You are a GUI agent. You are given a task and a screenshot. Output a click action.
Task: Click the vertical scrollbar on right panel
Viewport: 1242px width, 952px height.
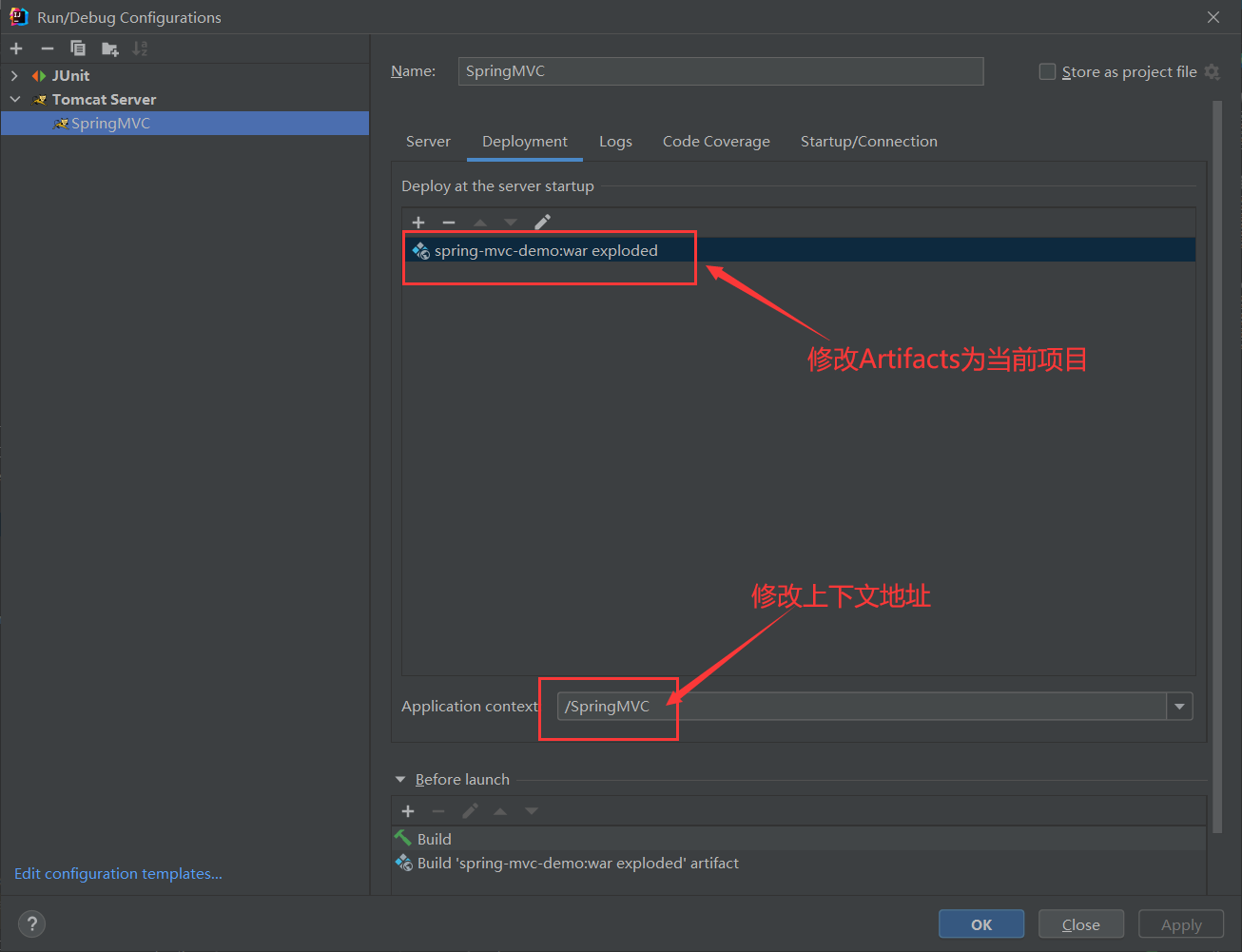coord(1217,466)
